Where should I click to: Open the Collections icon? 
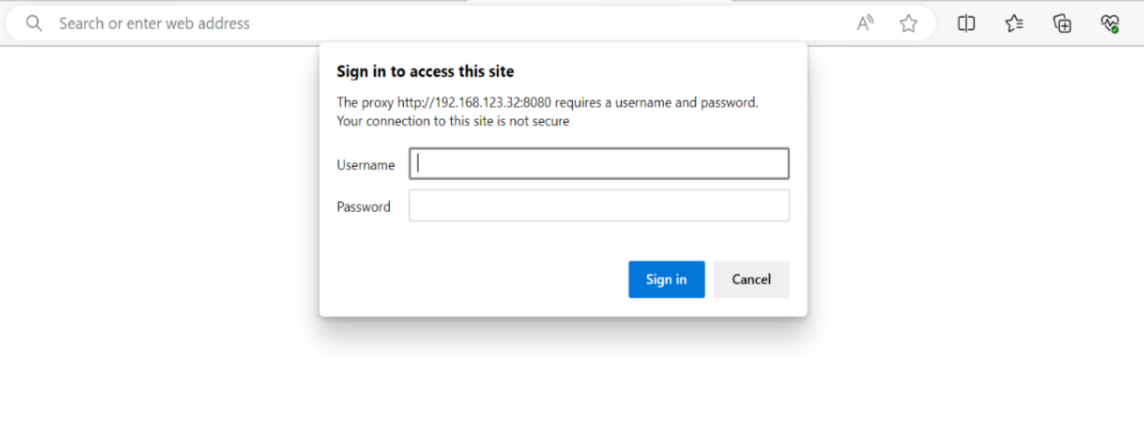[x=1062, y=23]
